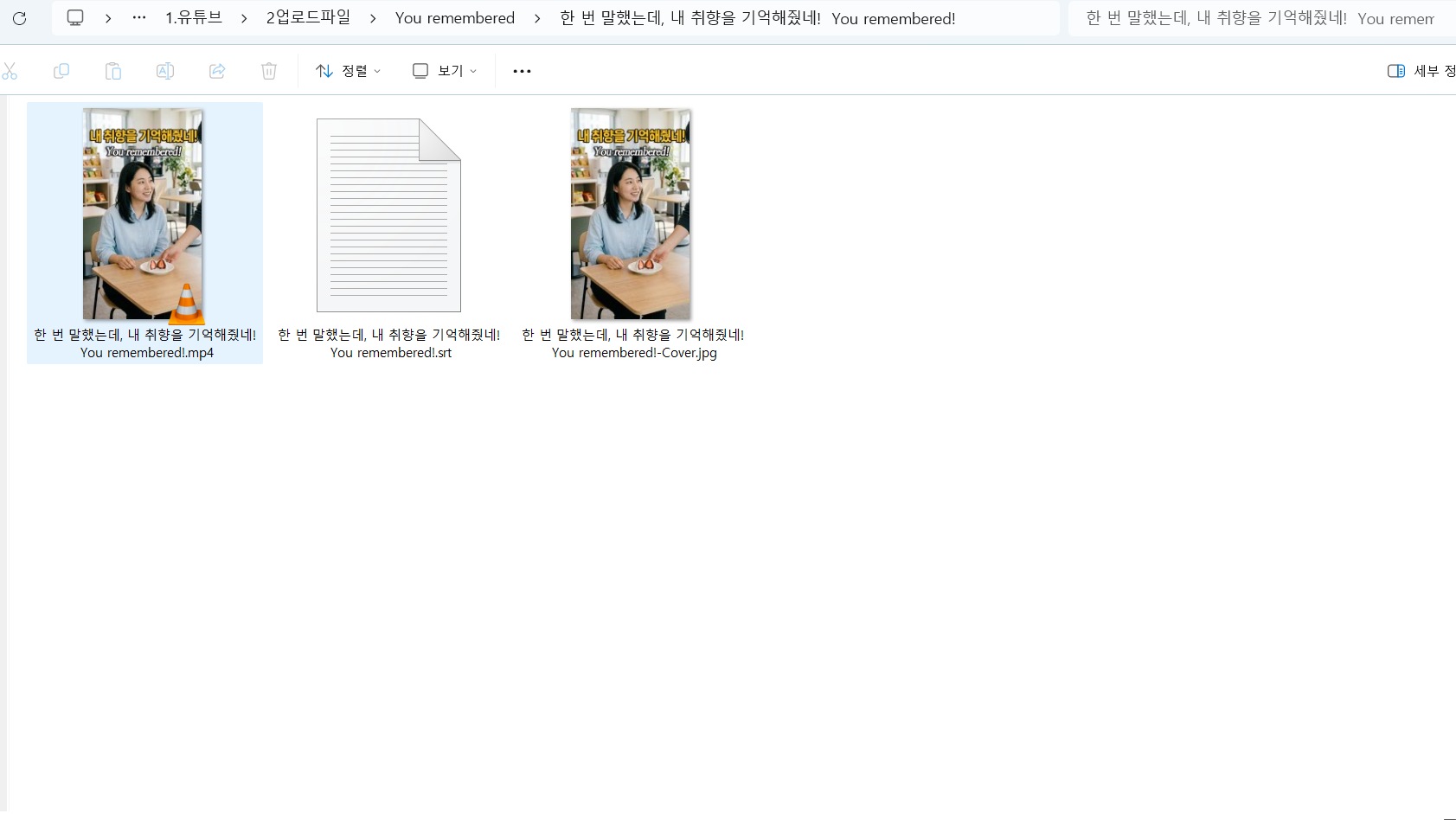The height and width of the screenshot is (820, 1456).
Task: Open the 보기 view dropdown
Action: pos(445,71)
